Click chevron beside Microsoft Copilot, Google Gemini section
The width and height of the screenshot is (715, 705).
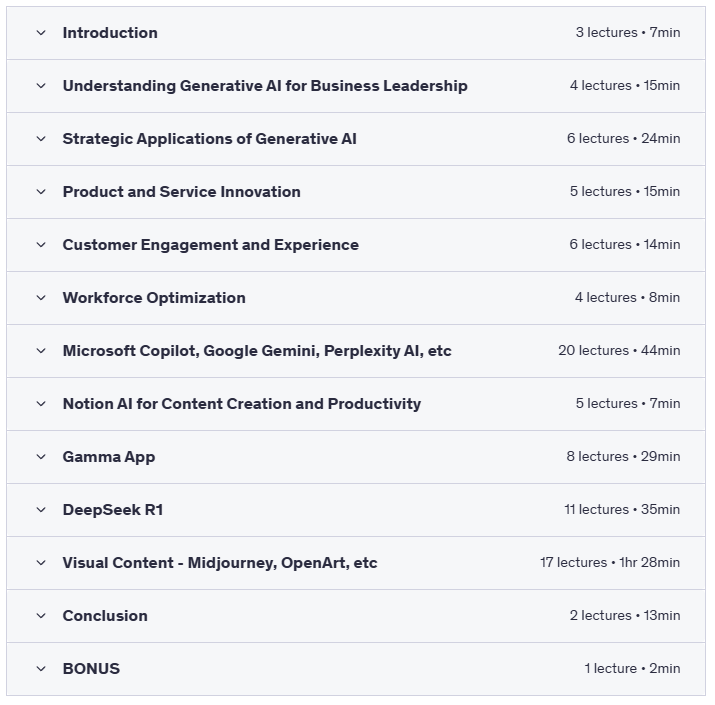click(x=41, y=351)
